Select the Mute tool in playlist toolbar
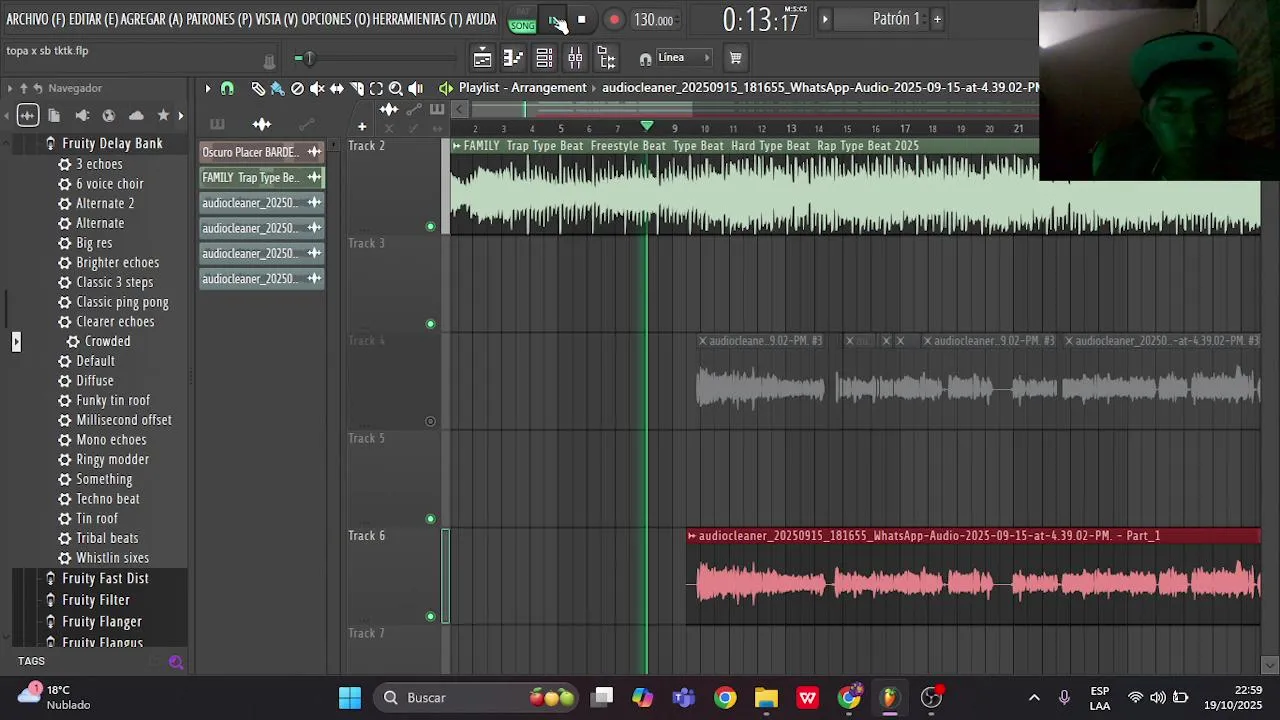Viewport: 1280px width, 720px height. [317, 88]
